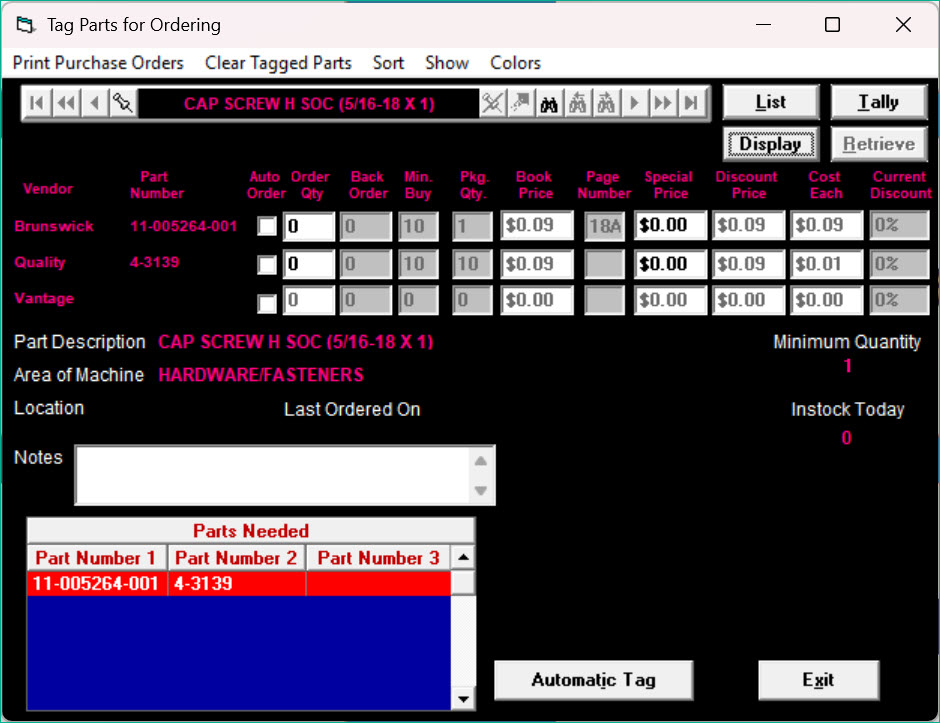This screenshot has width=940, height=723.
Task: Tick Vantage vendor's Auto Order checkbox
Action: (267, 302)
